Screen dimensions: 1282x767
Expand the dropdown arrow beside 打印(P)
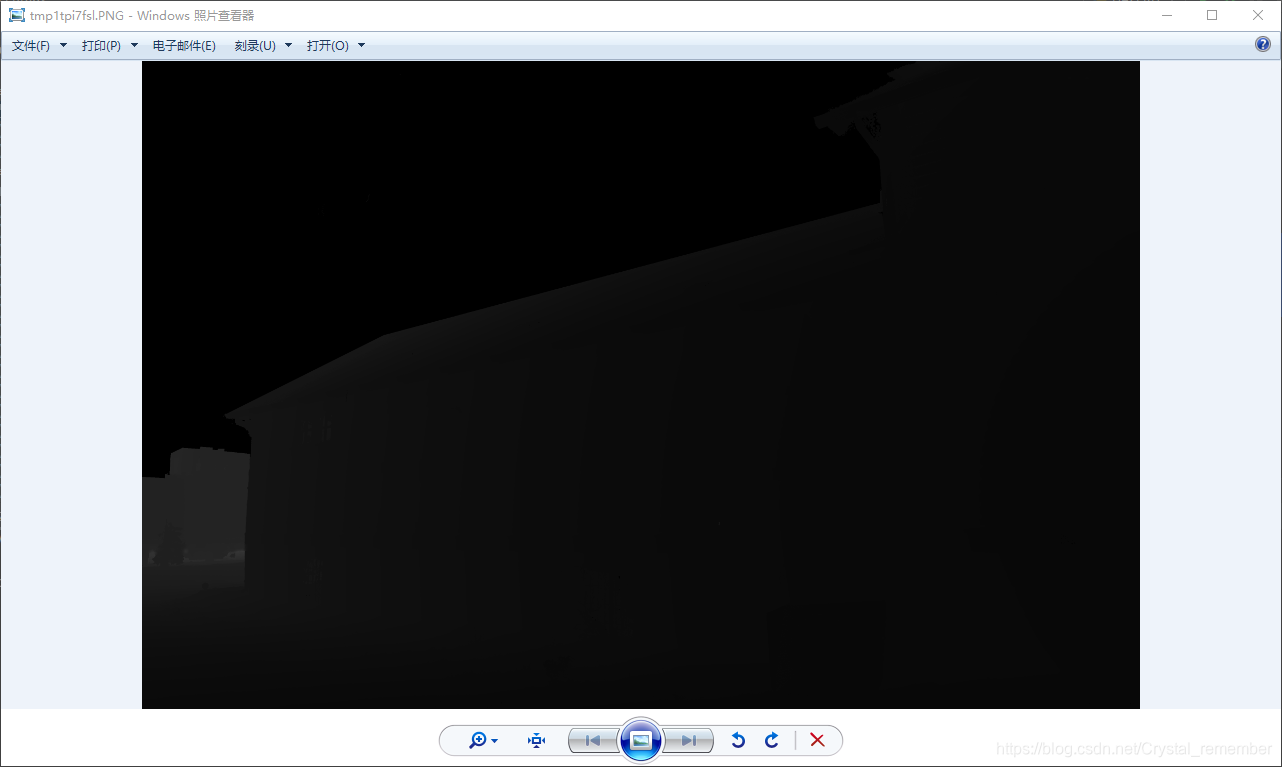(134, 46)
